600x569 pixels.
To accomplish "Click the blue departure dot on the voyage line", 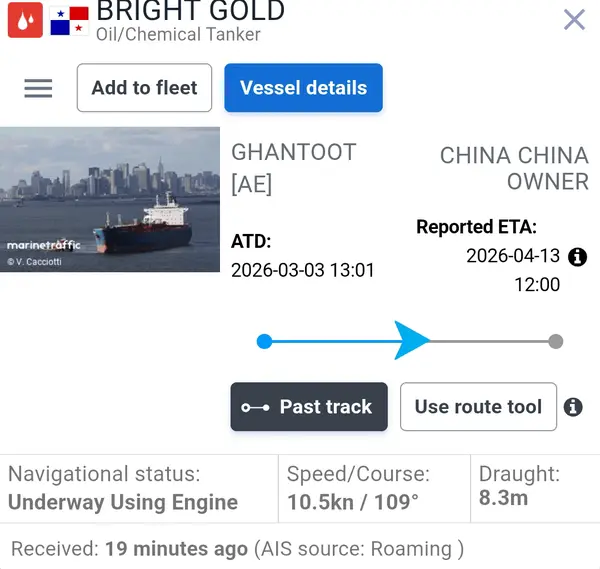I will [264, 341].
